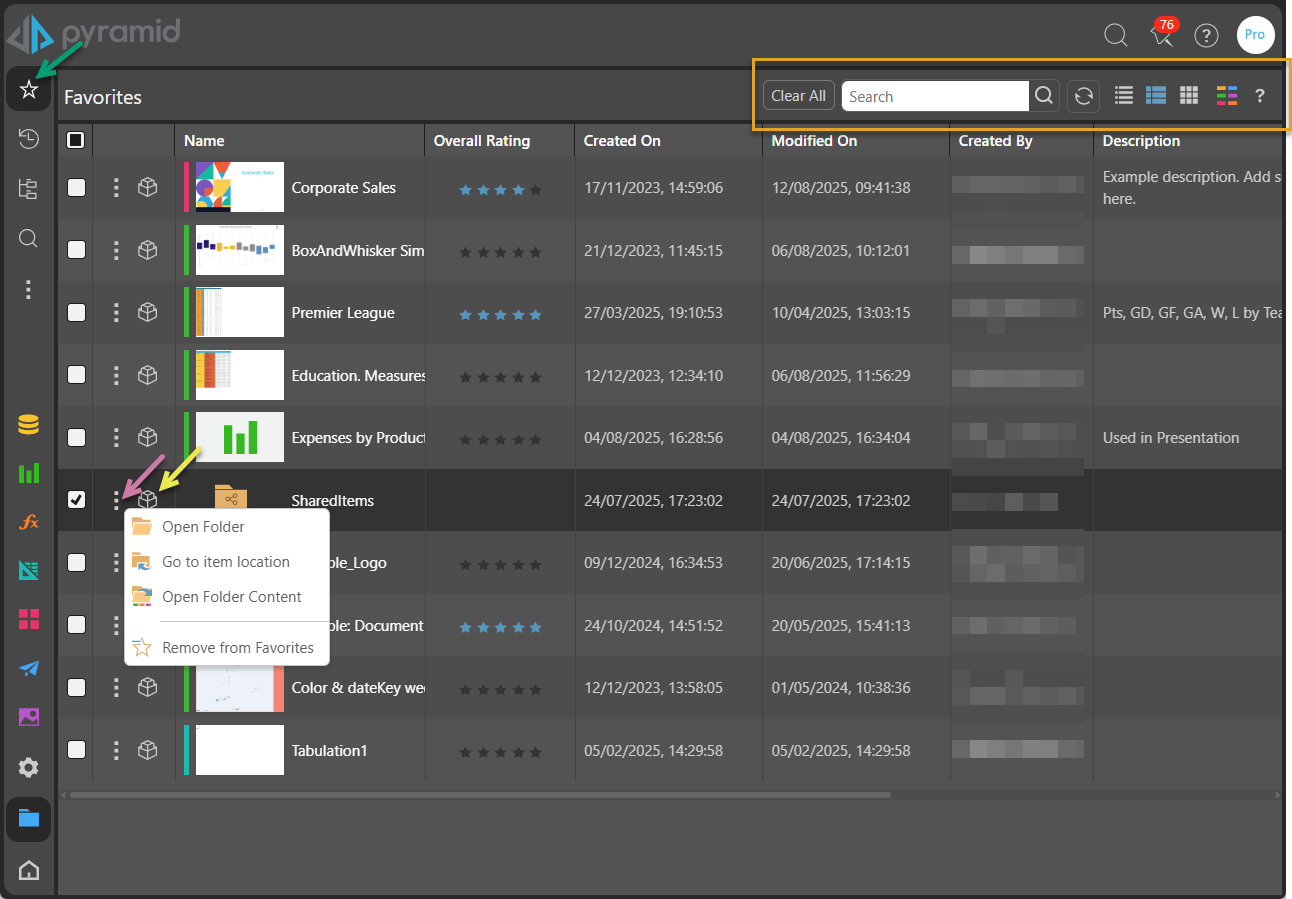Click into the Search input field
The image size is (1292, 899).
[x=934, y=96]
